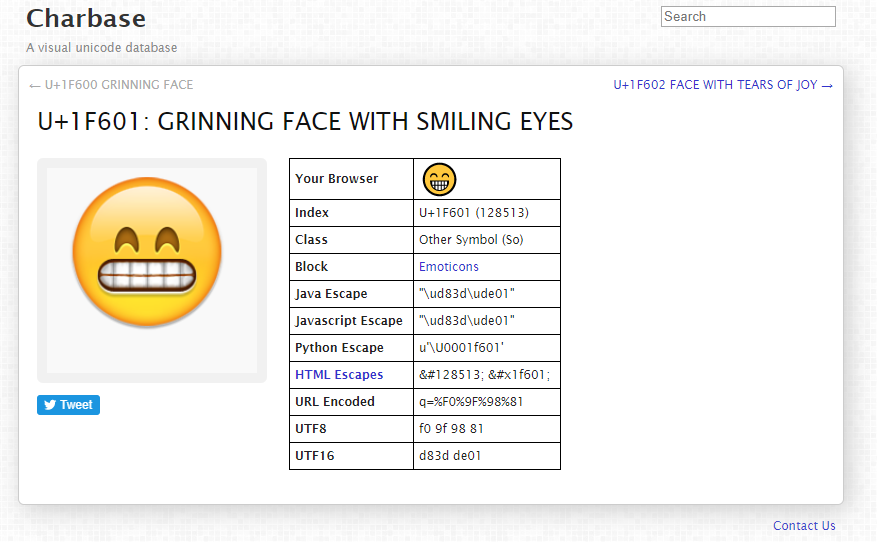Click the Tweet button
877x542 pixels.
68,405
